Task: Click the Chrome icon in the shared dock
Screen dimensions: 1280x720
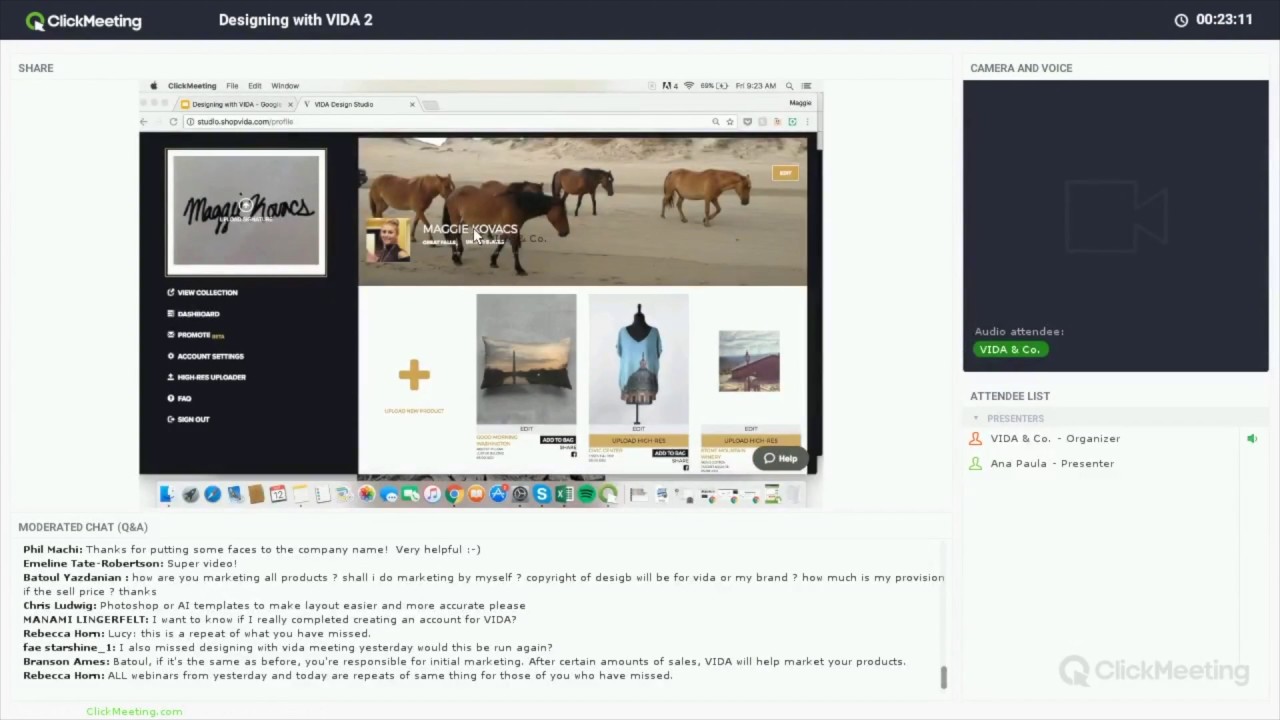Action: pyautogui.click(x=454, y=494)
